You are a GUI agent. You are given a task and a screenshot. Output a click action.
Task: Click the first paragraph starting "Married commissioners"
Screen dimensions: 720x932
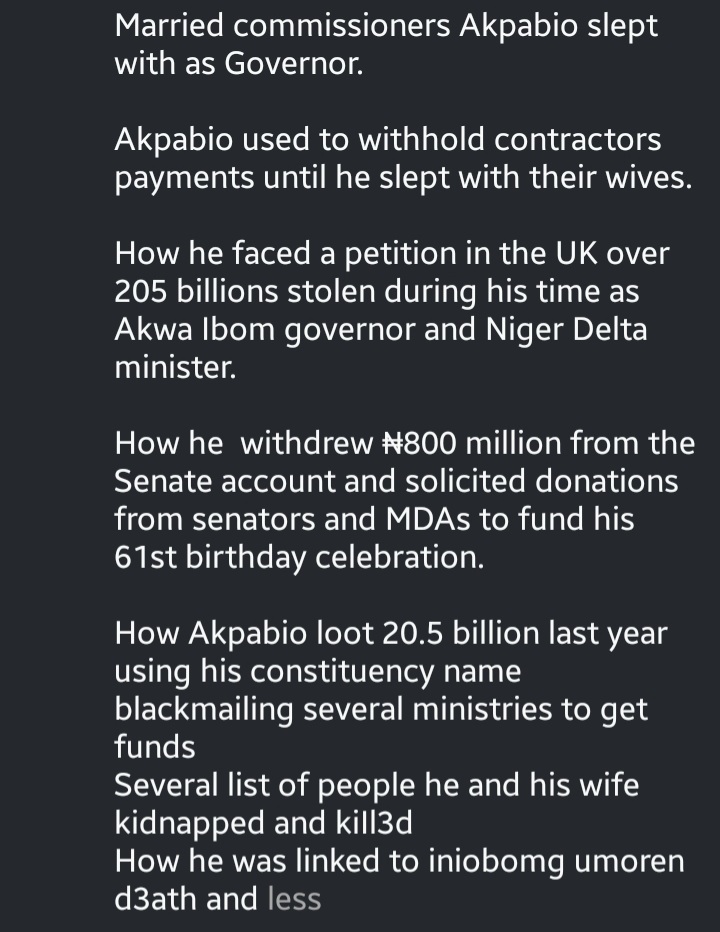pyautogui.click(x=386, y=45)
